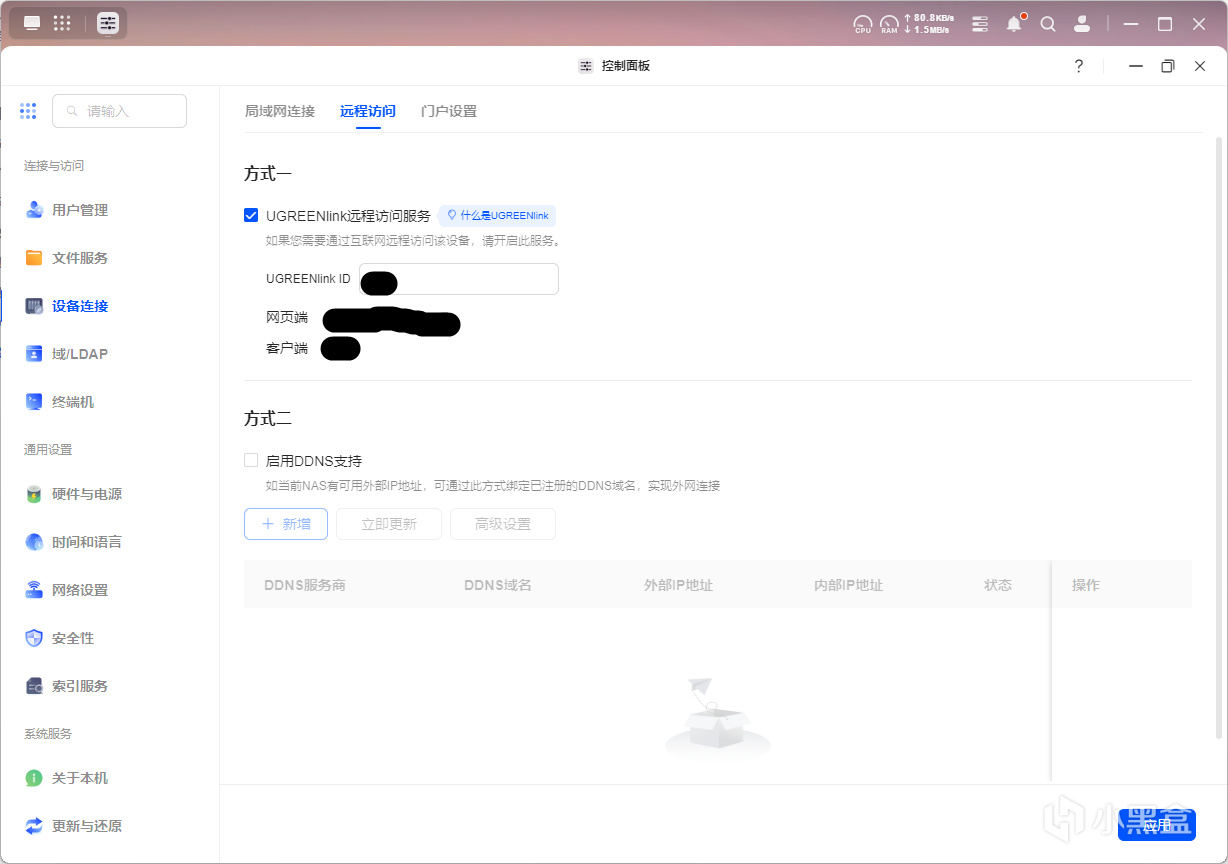Open the task manager list icon in top bar

980,24
